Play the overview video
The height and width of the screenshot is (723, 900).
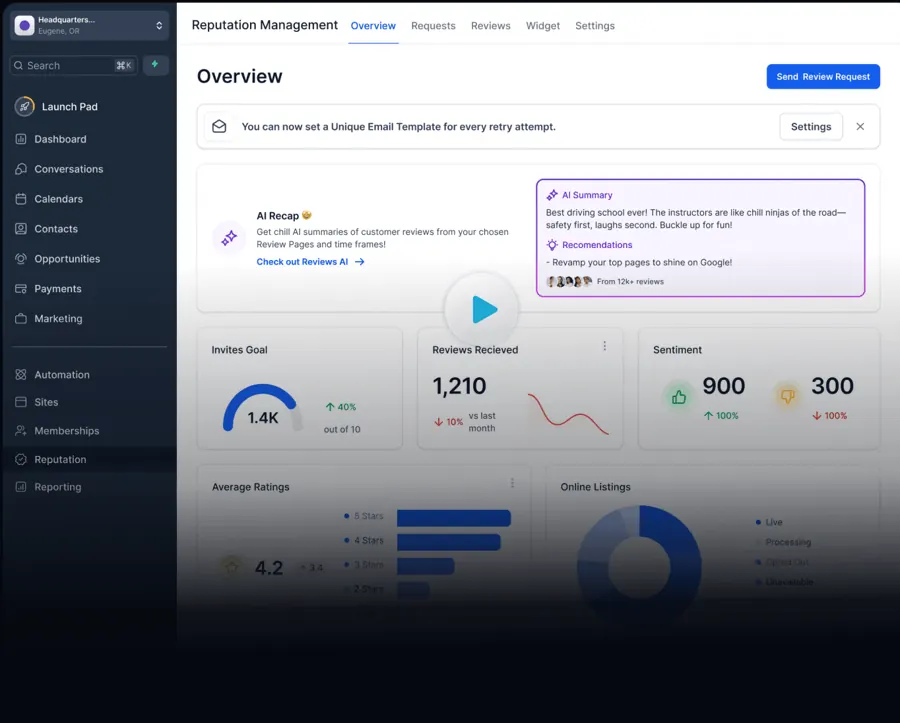[x=483, y=310]
